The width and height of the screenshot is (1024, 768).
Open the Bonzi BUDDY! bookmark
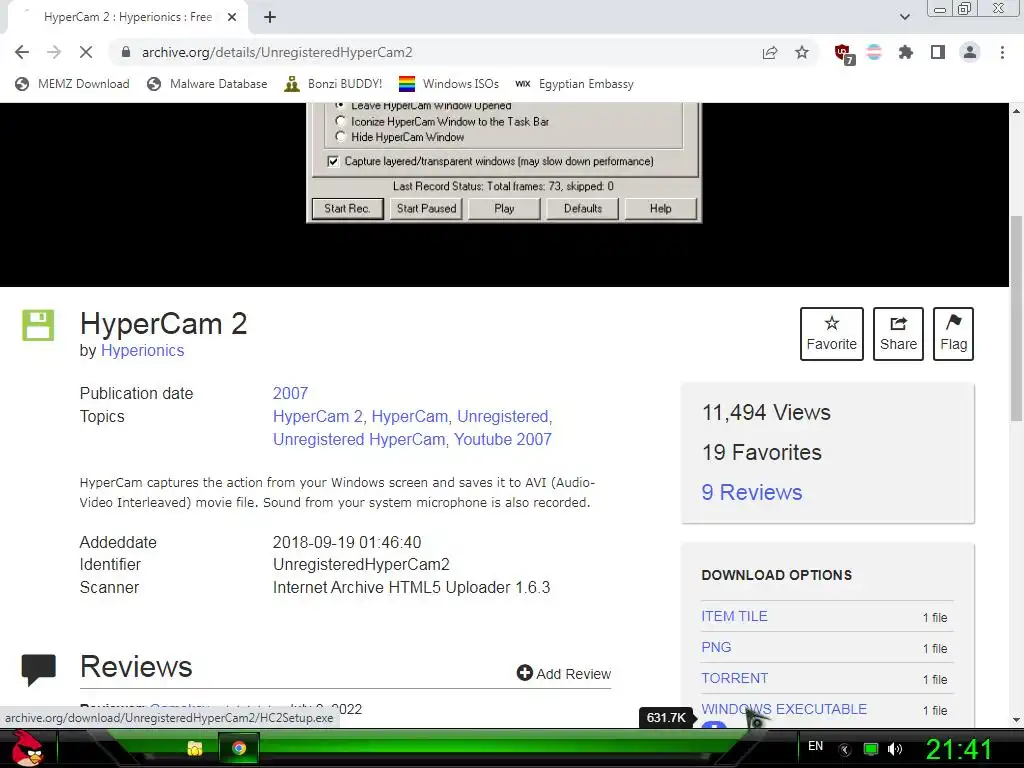pos(333,84)
